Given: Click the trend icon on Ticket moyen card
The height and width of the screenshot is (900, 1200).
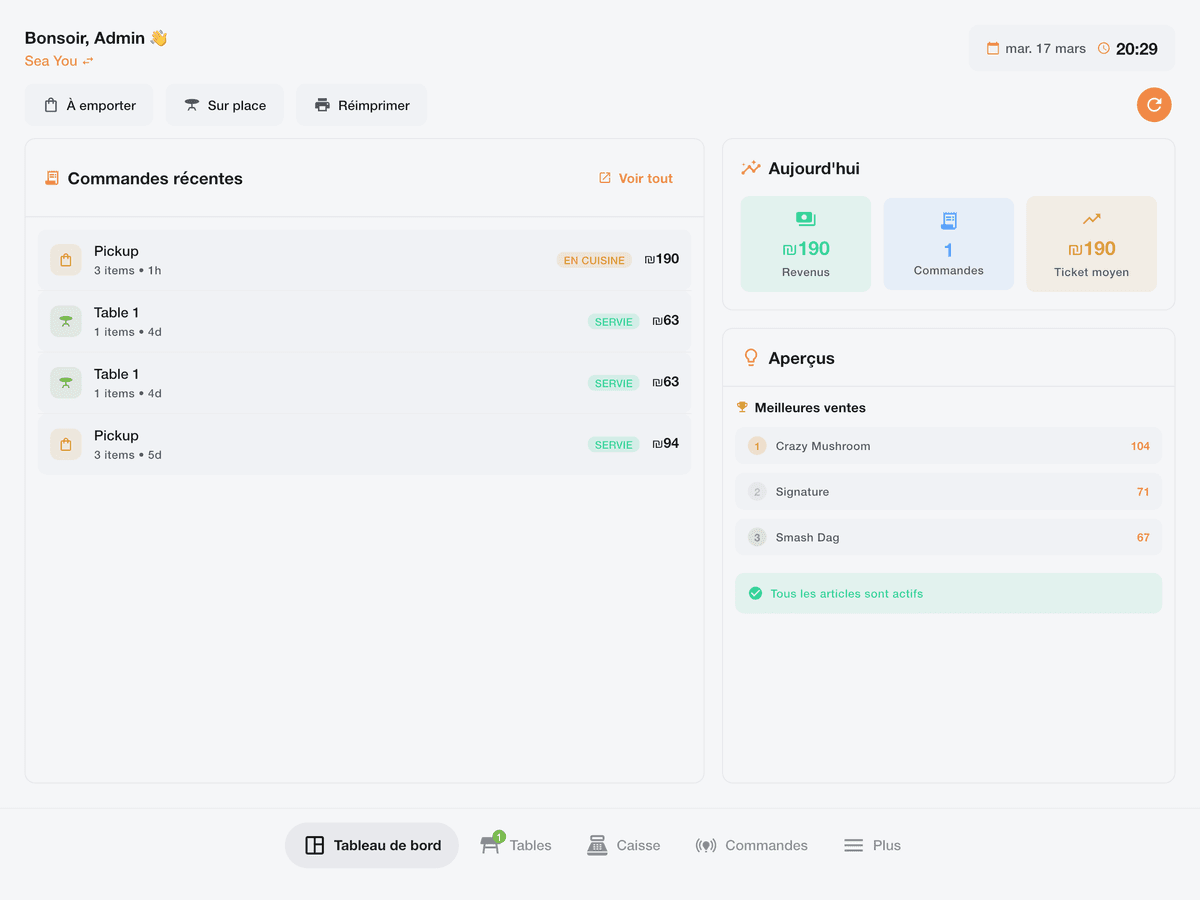Looking at the screenshot, I should pyautogui.click(x=1090, y=219).
